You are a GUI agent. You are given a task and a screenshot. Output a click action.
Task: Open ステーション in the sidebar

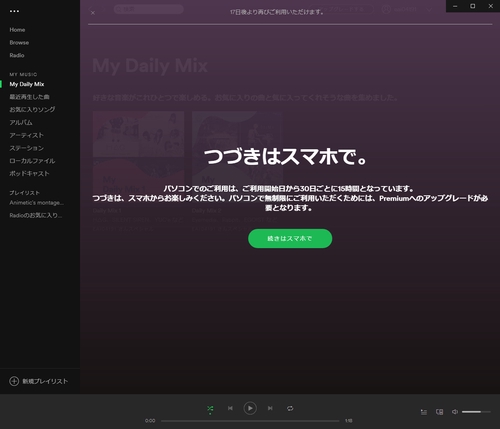(x=27, y=148)
